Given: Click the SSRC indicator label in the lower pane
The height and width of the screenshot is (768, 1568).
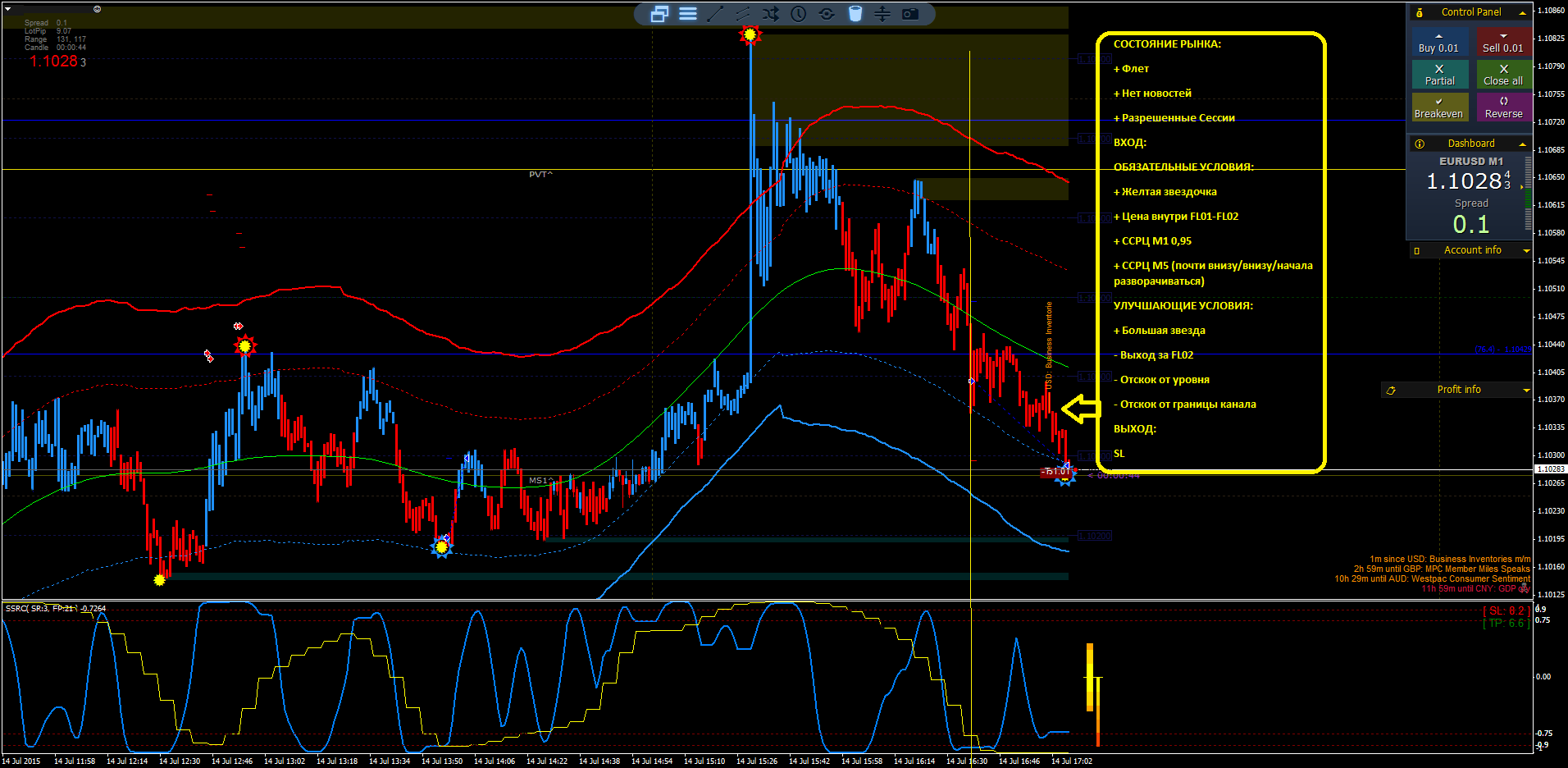Looking at the screenshot, I should click(56, 609).
